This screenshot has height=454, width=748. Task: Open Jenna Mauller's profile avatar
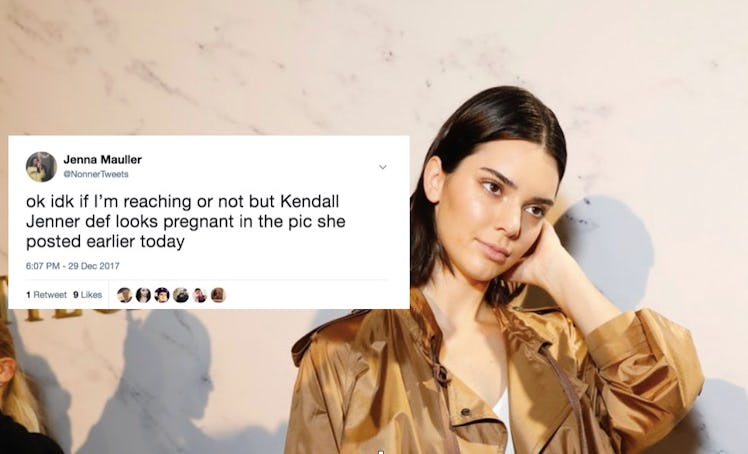click(x=41, y=167)
